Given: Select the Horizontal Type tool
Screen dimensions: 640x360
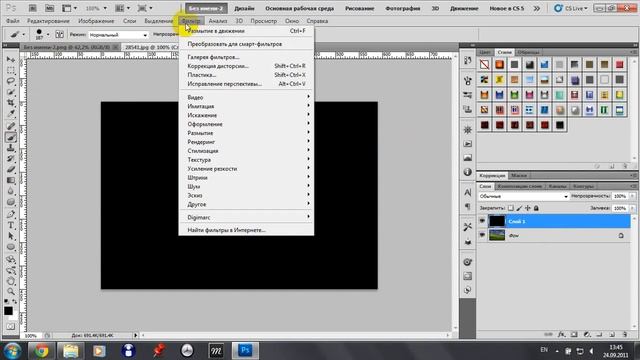Looking at the screenshot, I should (11, 225).
